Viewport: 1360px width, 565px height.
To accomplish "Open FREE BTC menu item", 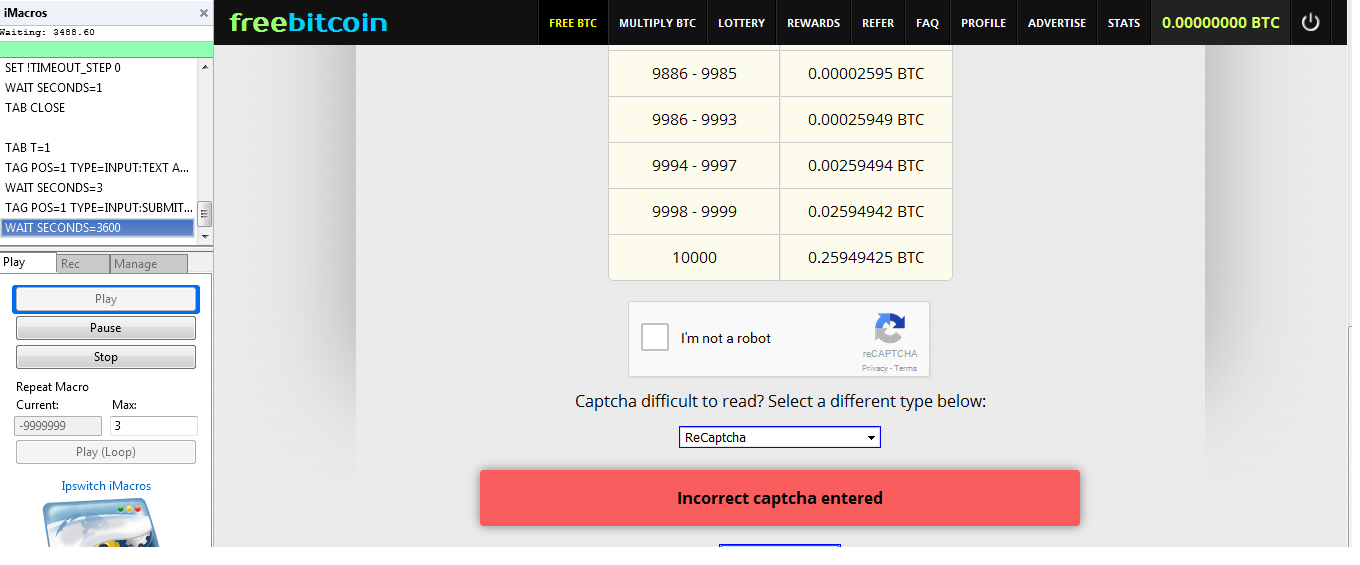I will [x=573, y=23].
